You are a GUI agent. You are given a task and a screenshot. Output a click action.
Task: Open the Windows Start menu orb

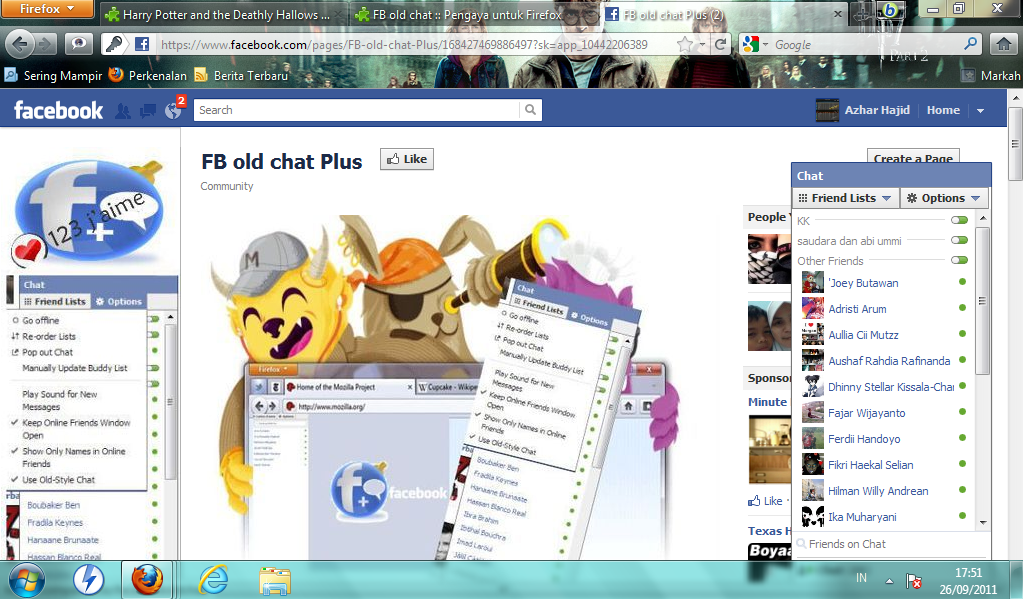pos(25,579)
